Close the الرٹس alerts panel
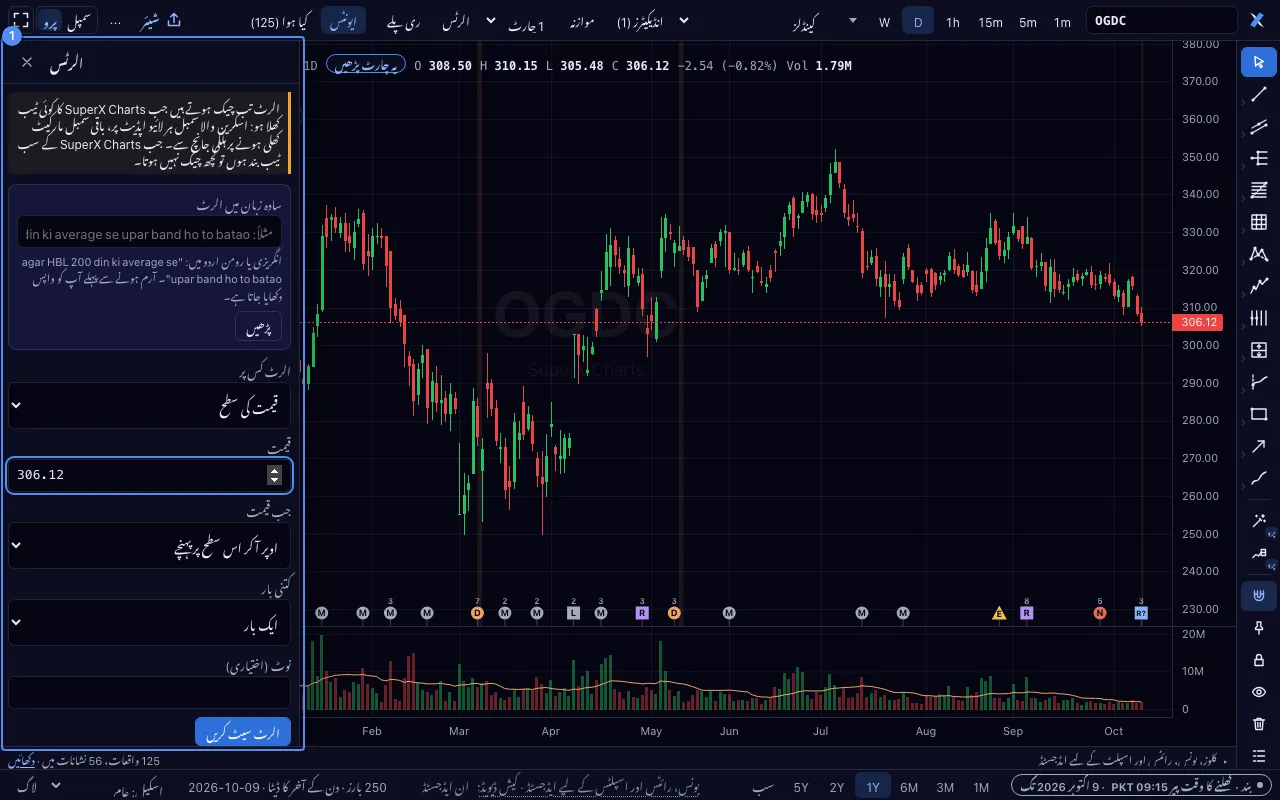 pyautogui.click(x=27, y=62)
